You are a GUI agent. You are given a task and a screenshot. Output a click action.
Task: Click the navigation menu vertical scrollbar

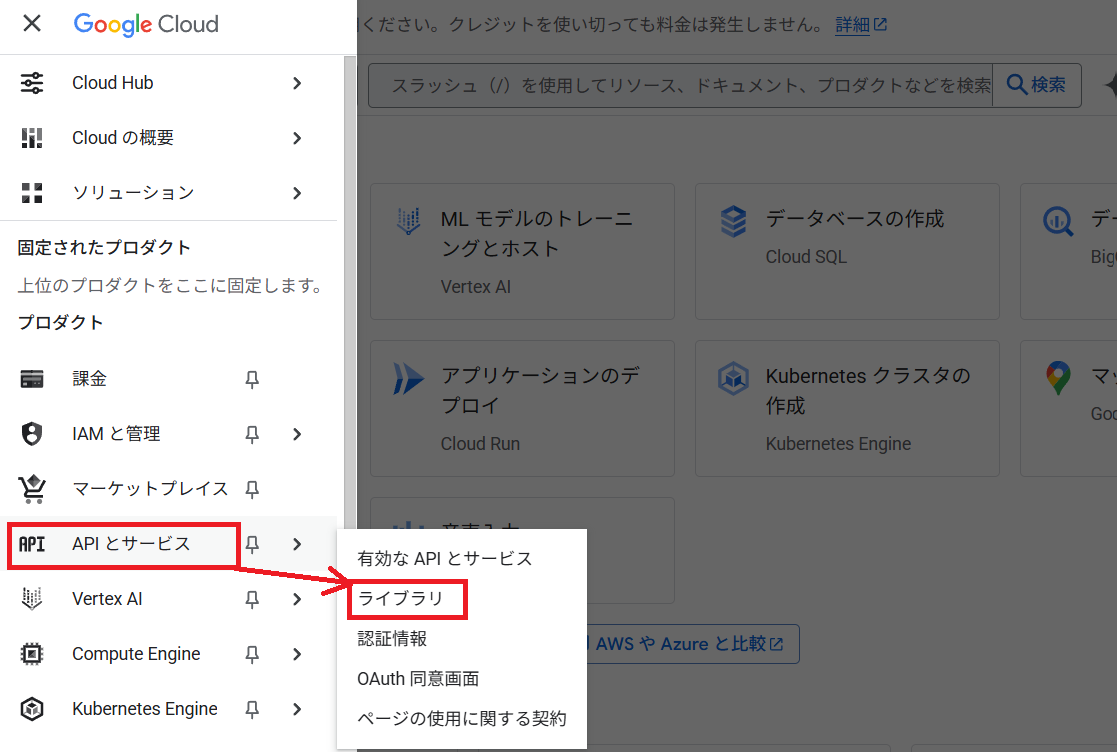point(350,292)
